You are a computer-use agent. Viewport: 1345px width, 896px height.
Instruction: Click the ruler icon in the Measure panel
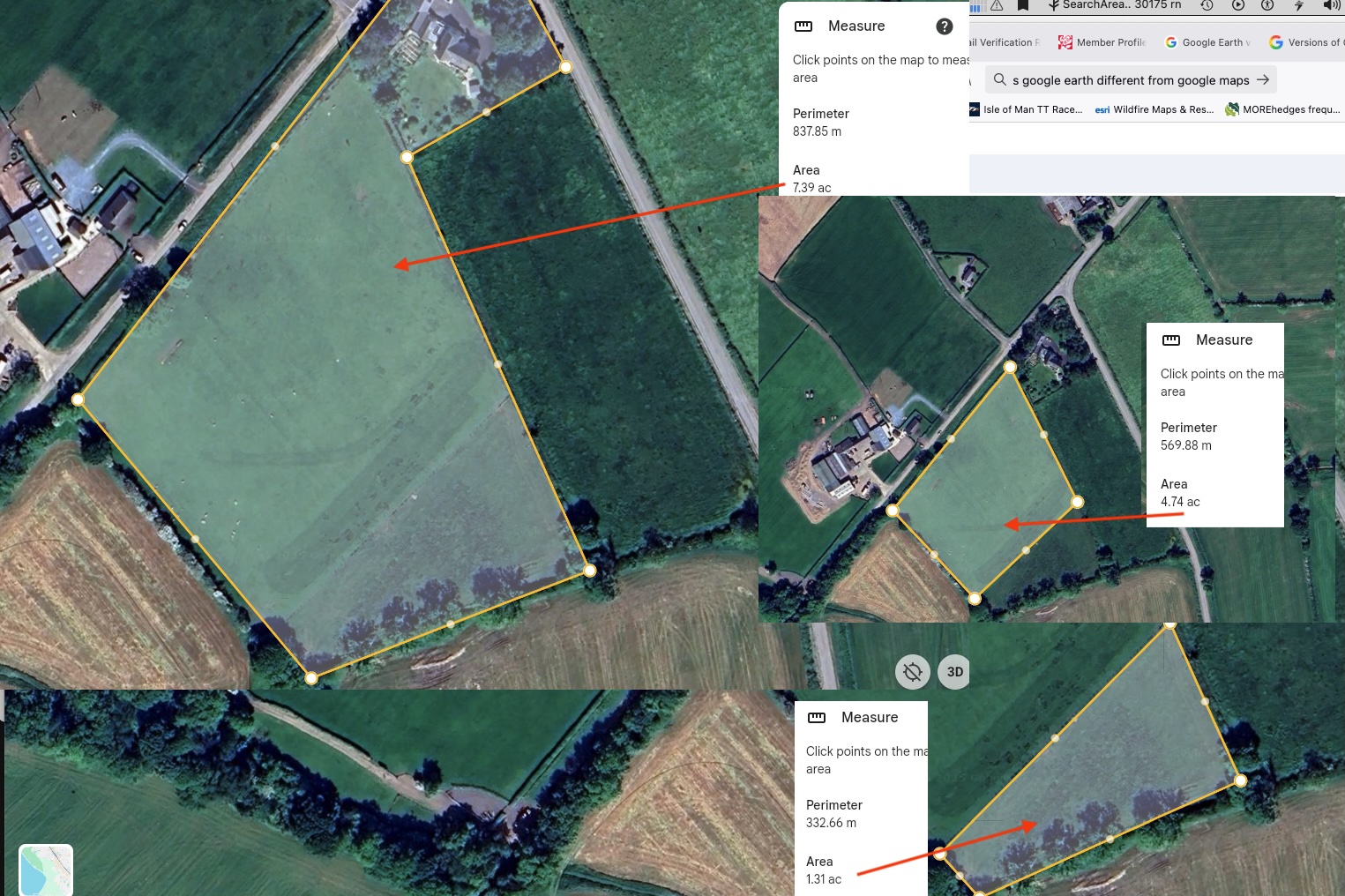(x=803, y=26)
